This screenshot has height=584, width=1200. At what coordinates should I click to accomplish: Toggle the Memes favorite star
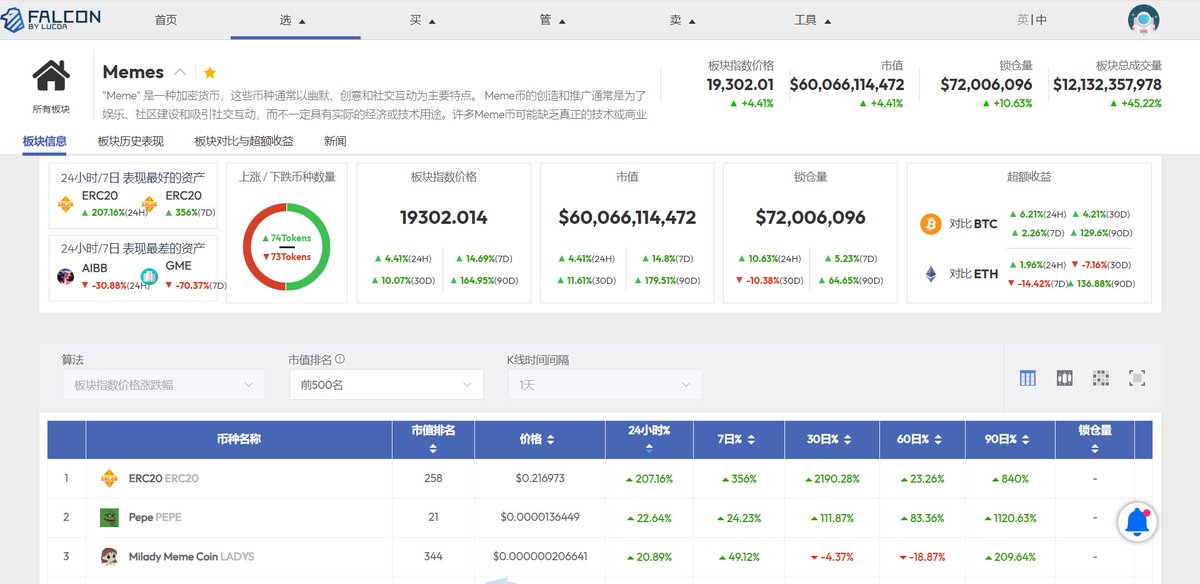coord(210,72)
